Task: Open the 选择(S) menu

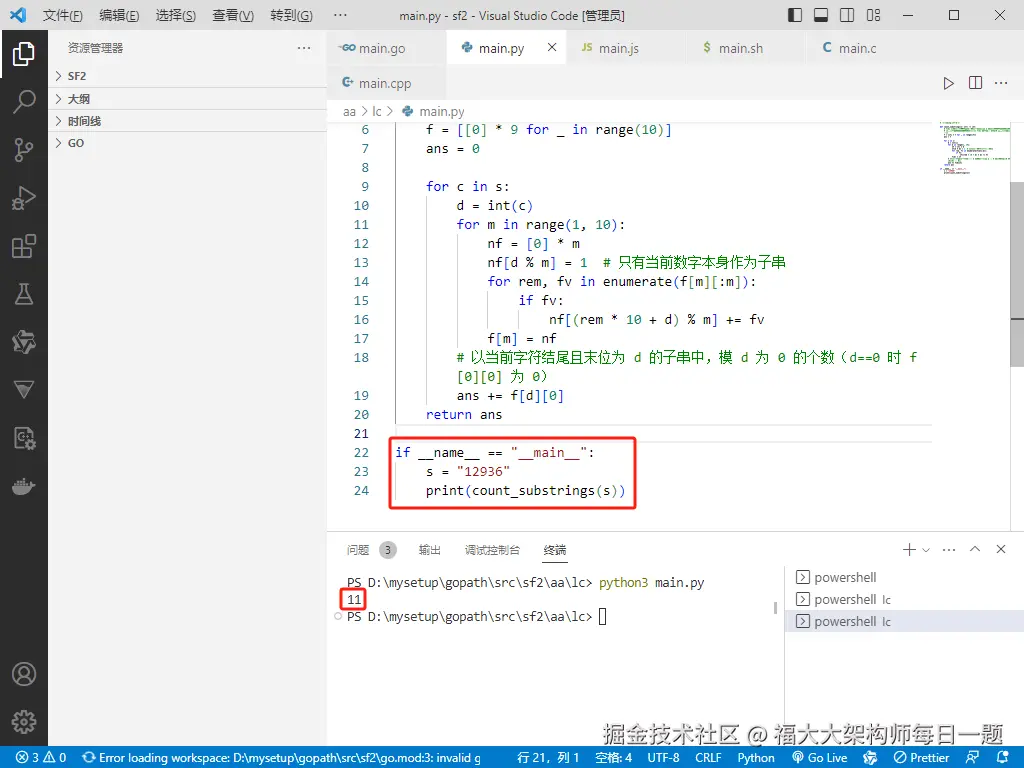Action: 176,15
